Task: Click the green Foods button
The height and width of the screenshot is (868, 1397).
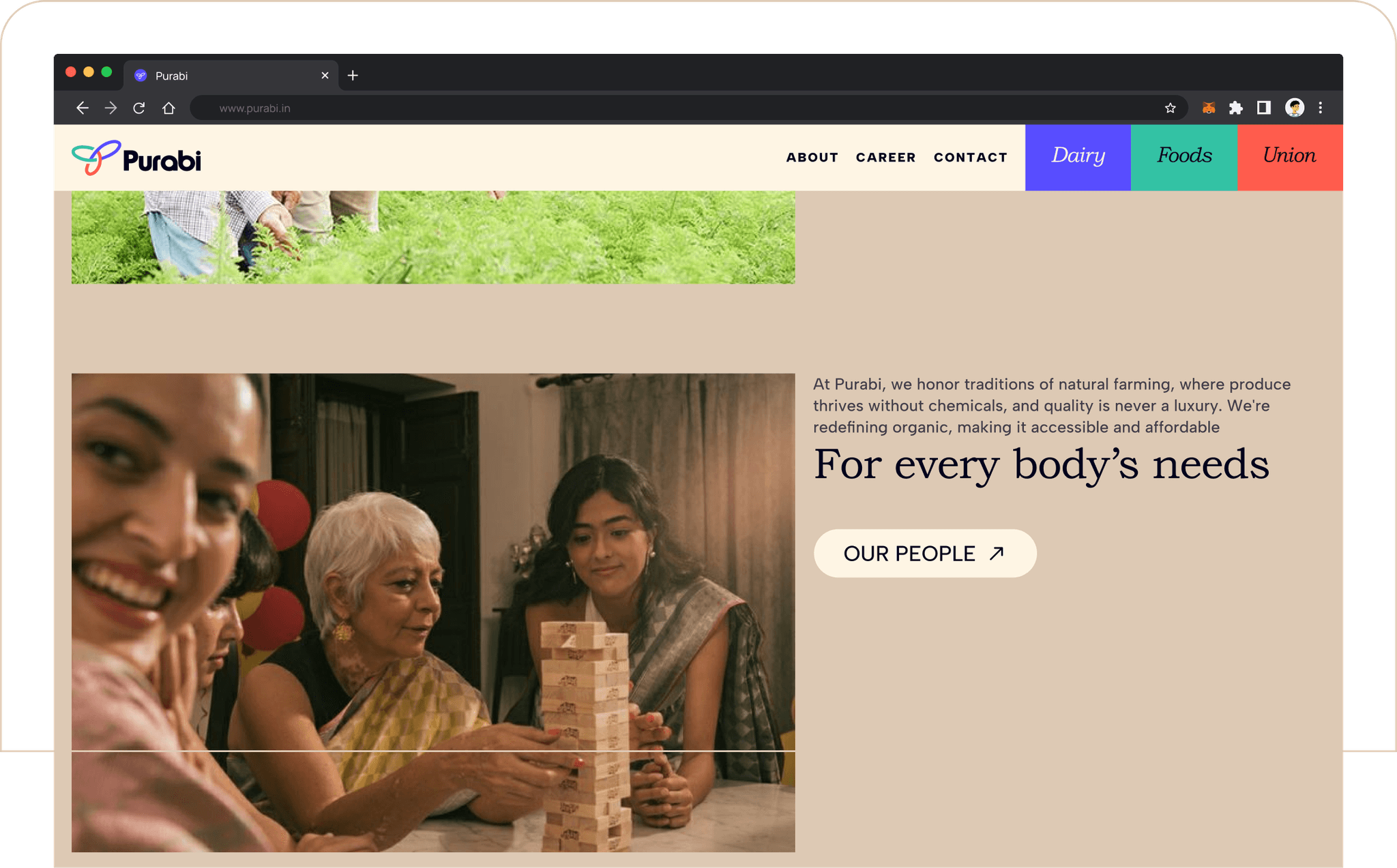Action: [x=1184, y=157]
